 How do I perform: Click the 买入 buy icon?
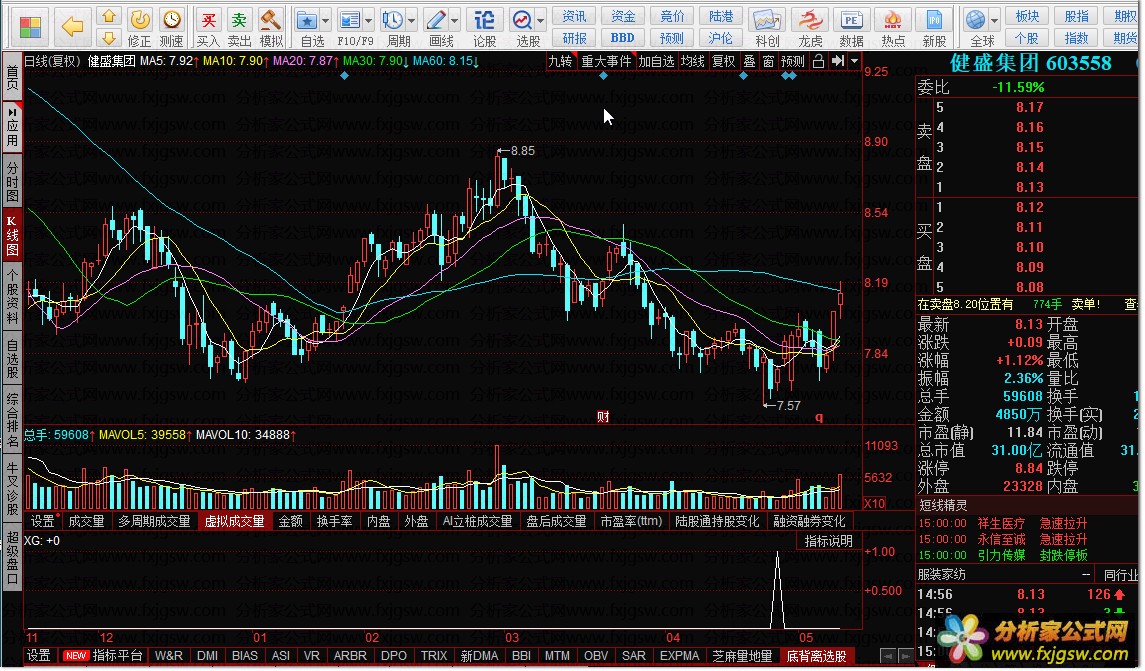coord(209,28)
